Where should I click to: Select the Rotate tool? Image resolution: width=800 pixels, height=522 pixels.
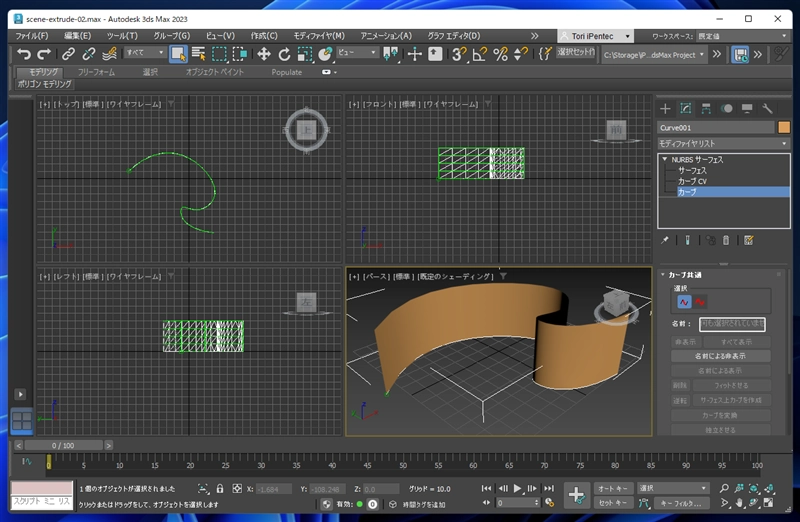[x=284, y=54]
